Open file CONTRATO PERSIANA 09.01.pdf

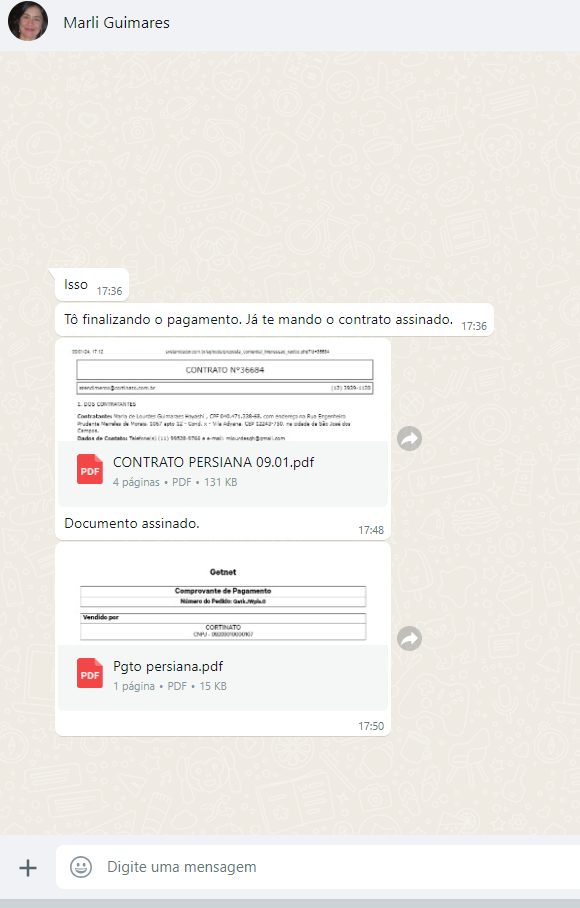coord(214,462)
